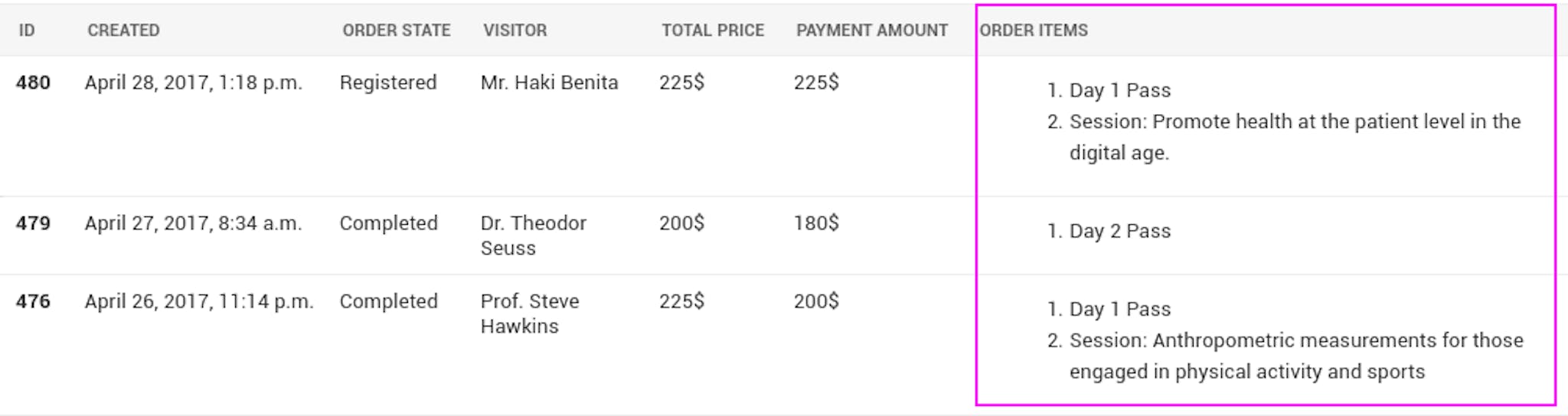Sort by the ID column header

pos(27,31)
